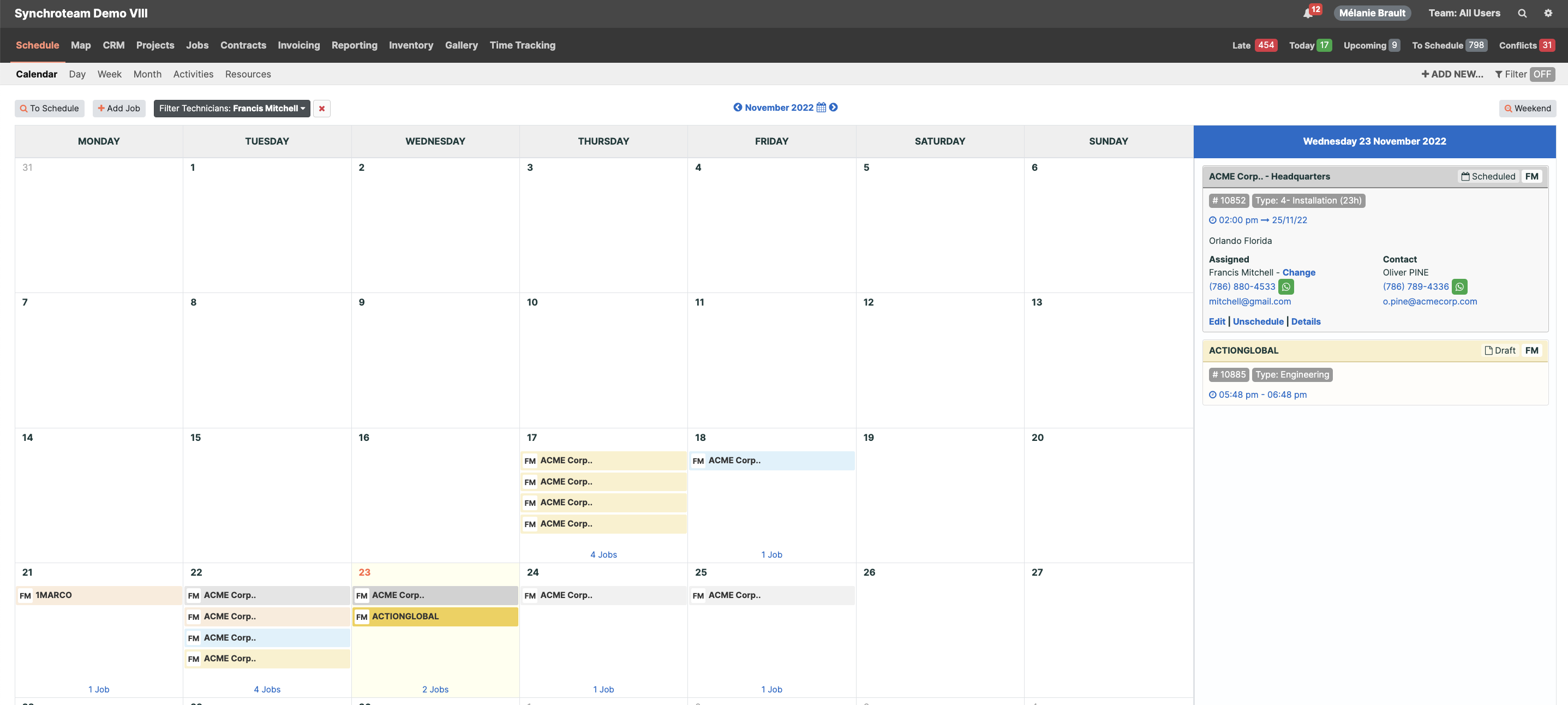Click FM badge in ACTIONGLOBAL card header
This screenshot has width=1568, height=705.
[x=1531, y=351]
